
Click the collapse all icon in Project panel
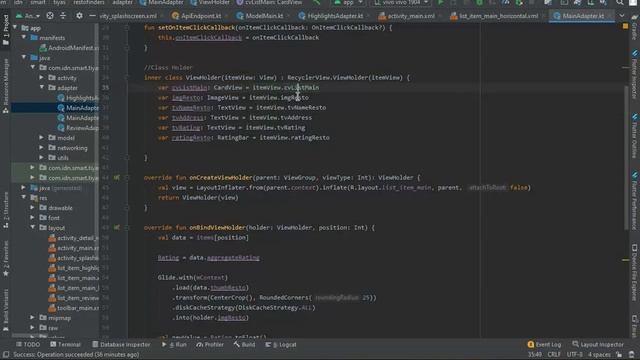63,16
